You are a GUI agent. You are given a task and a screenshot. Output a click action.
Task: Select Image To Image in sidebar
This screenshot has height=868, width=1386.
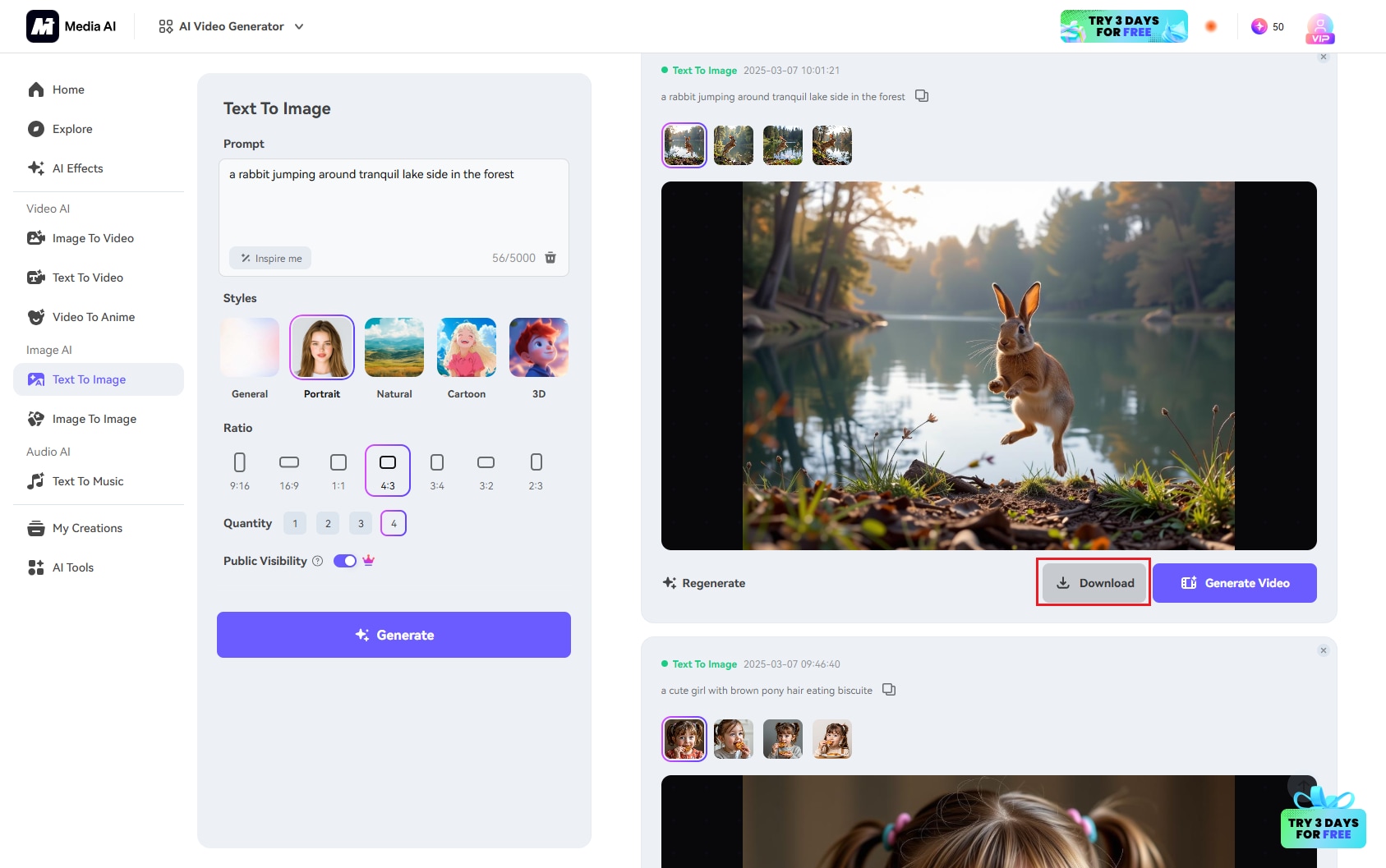coord(99,419)
